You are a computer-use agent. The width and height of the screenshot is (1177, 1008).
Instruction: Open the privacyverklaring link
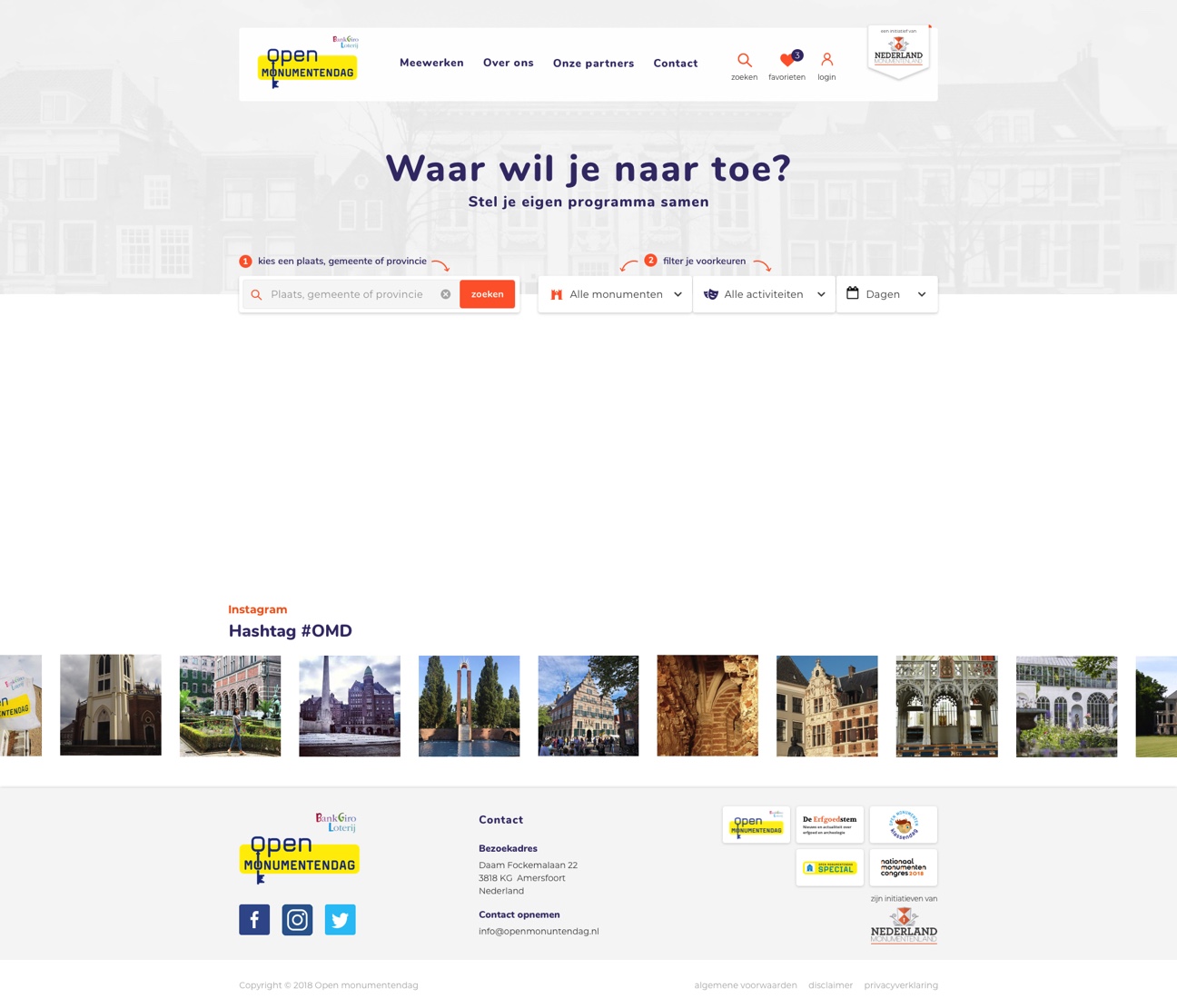pyautogui.click(x=901, y=985)
